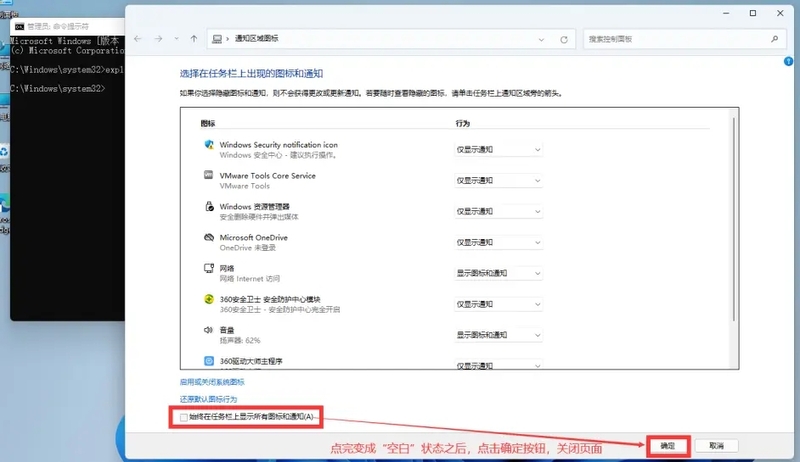Click 通知区域图标 in the address breadcrumb

tap(257, 39)
